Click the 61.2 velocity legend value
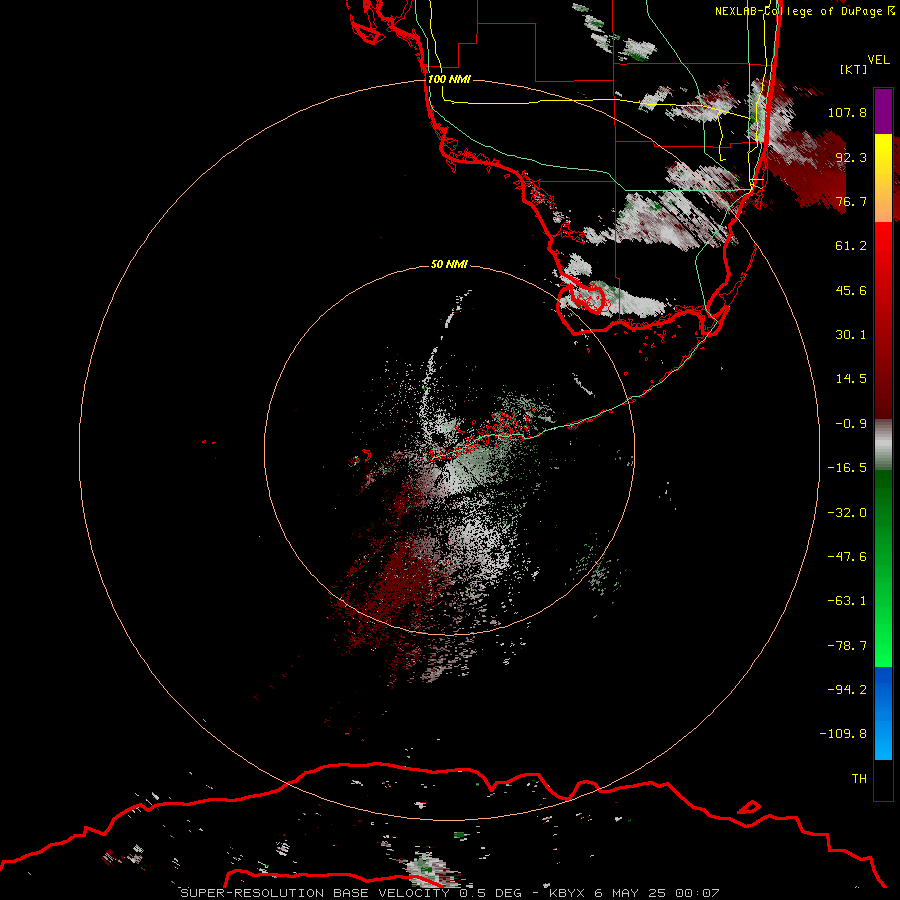 [x=851, y=246]
